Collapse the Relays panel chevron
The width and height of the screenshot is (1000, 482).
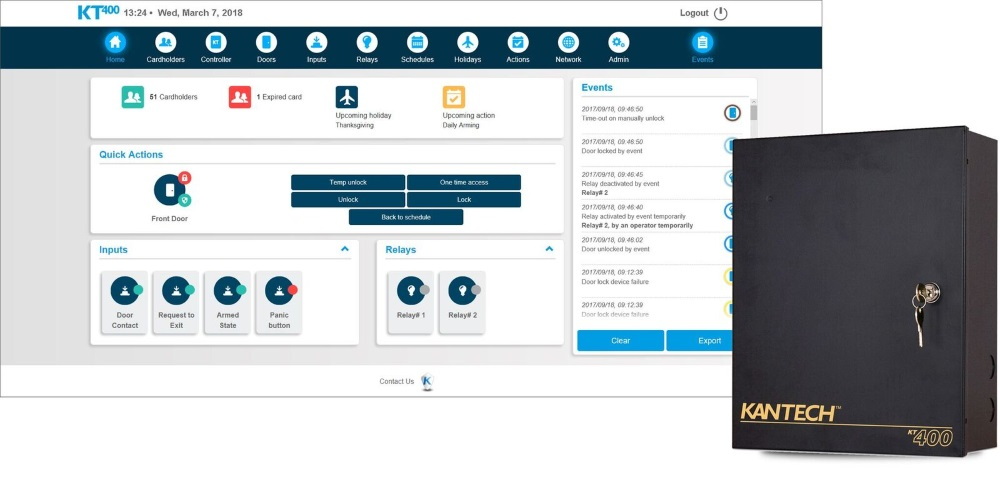tap(549, 249)
